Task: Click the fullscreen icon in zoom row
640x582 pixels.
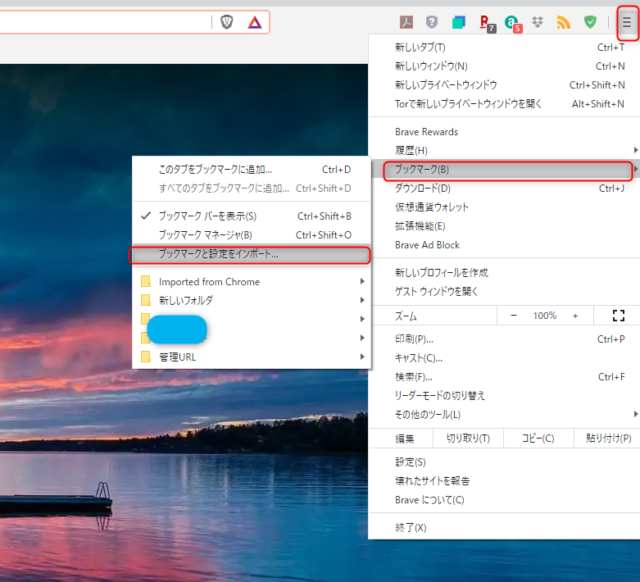Action: (617, 315)
